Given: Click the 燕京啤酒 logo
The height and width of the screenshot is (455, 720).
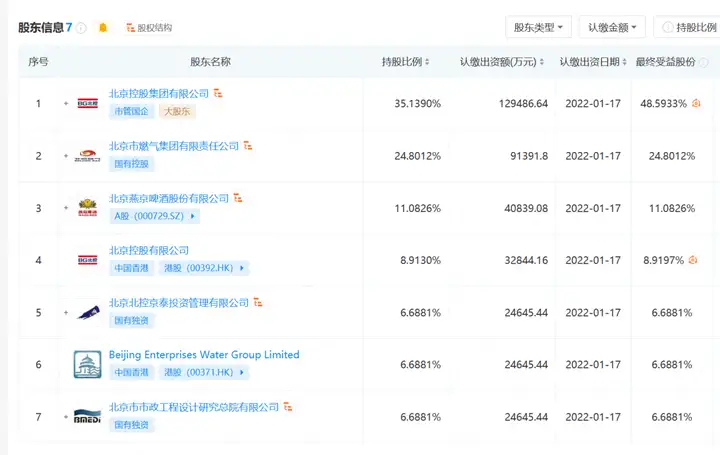Looking at the screenshot, I should click(88, 208).
